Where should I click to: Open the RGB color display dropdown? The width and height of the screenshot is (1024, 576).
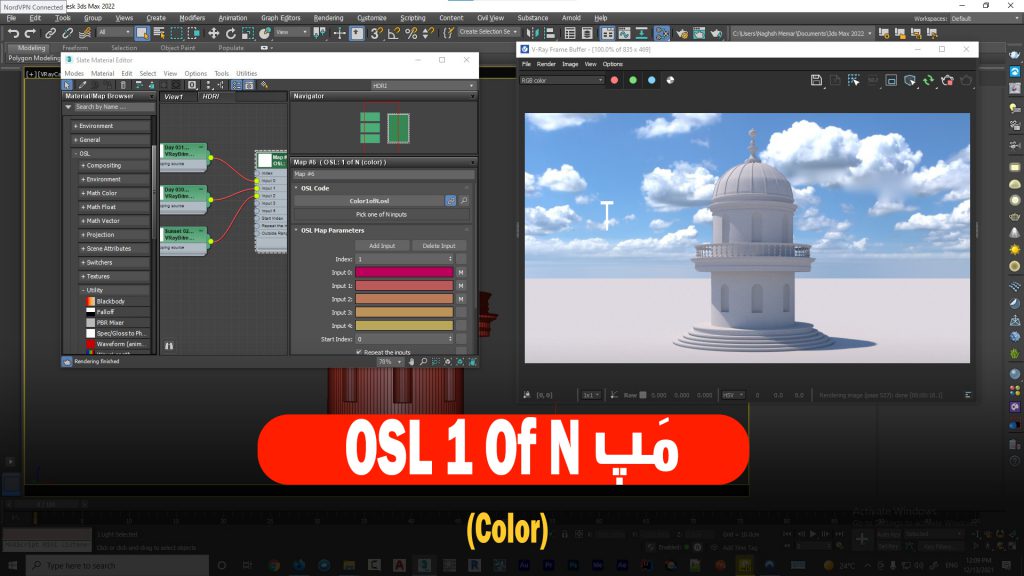coord(560,80)
